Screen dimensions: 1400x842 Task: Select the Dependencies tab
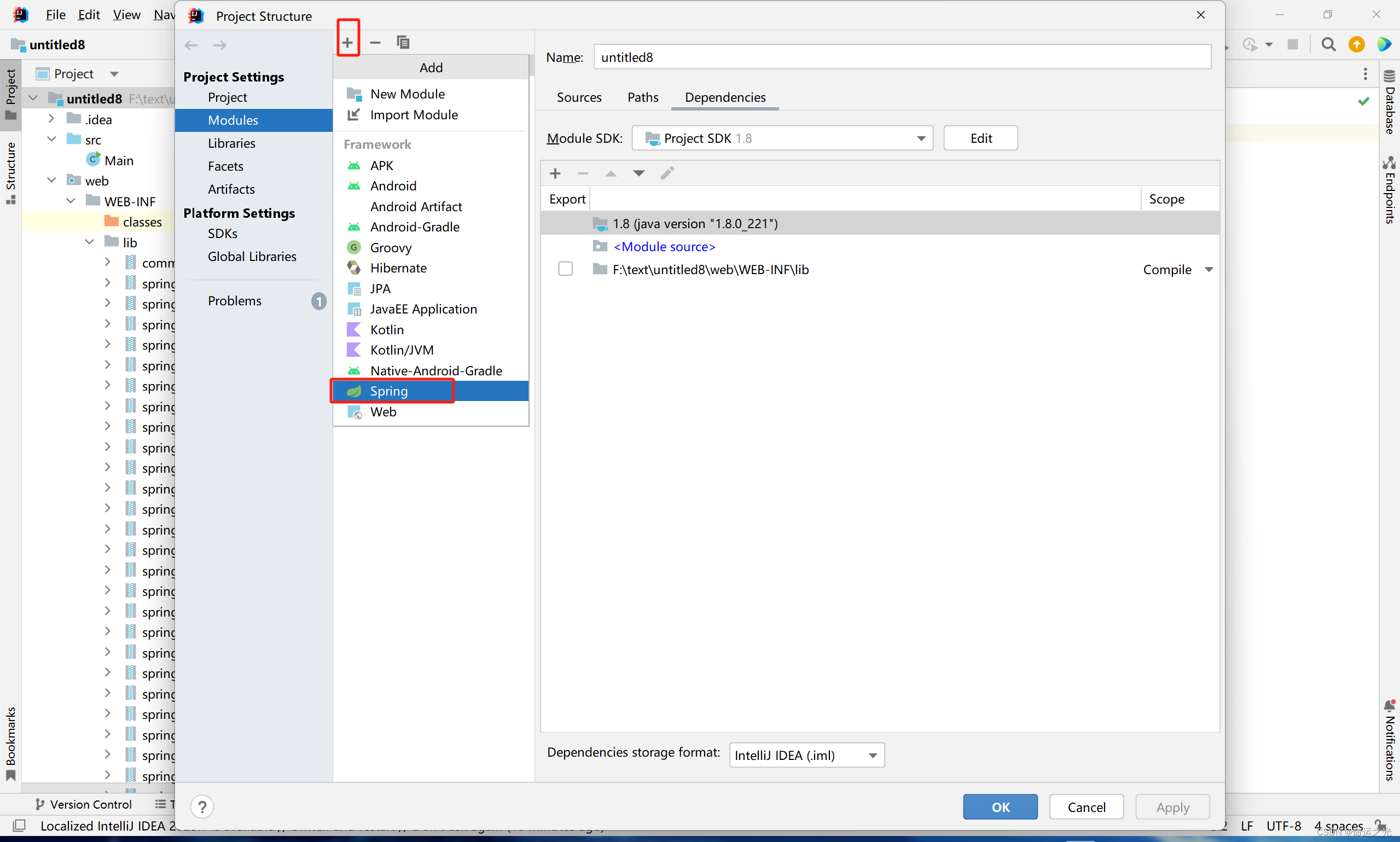point(725,97)
